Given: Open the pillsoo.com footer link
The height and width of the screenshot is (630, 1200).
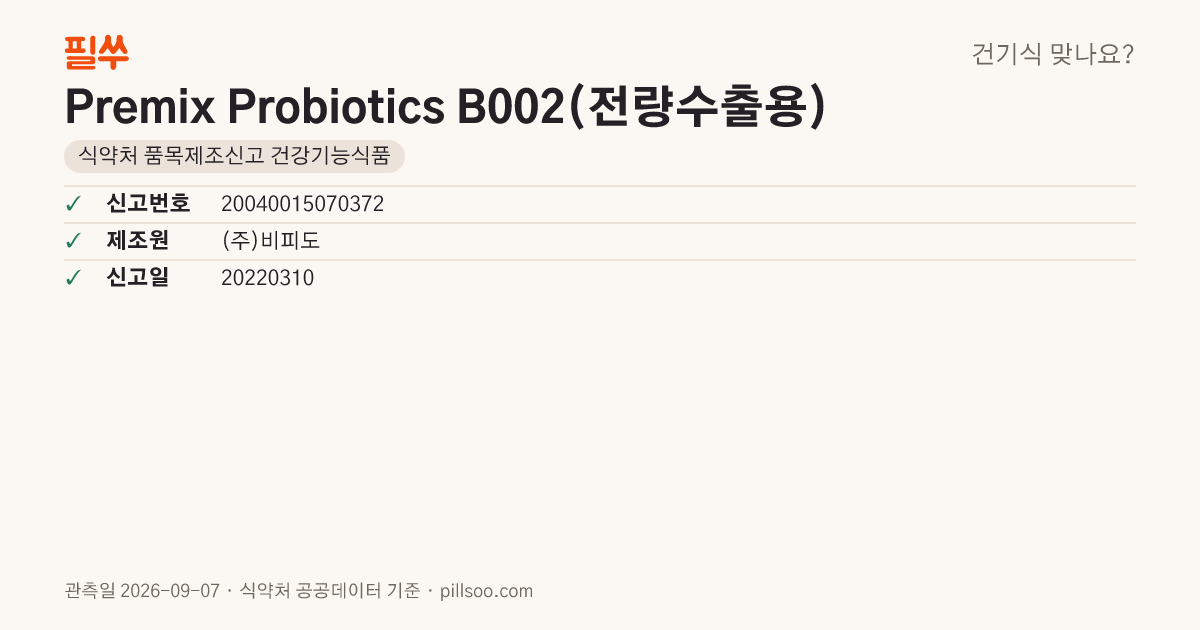Looking at the screenshot, I should click(x=487, y=591).
